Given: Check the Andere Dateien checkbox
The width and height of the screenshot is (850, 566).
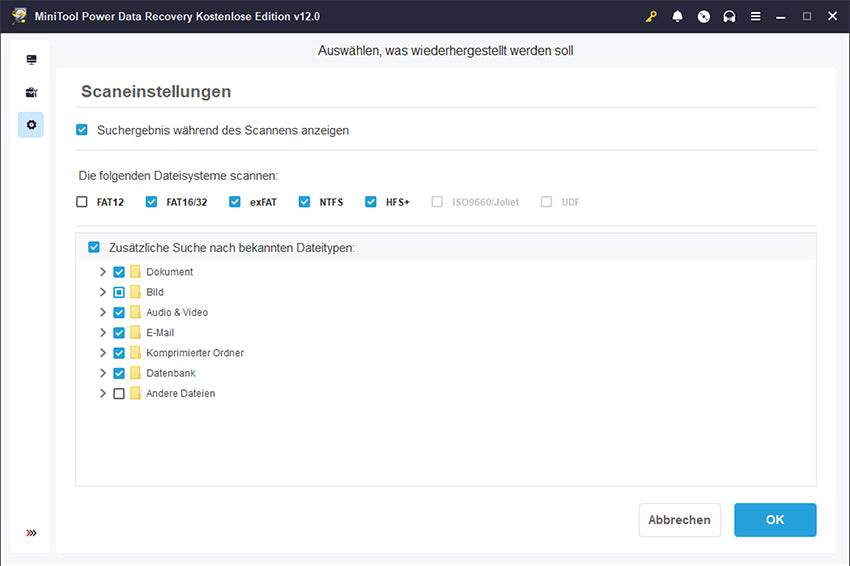Looking at the screenshot, I should [119, 394].
